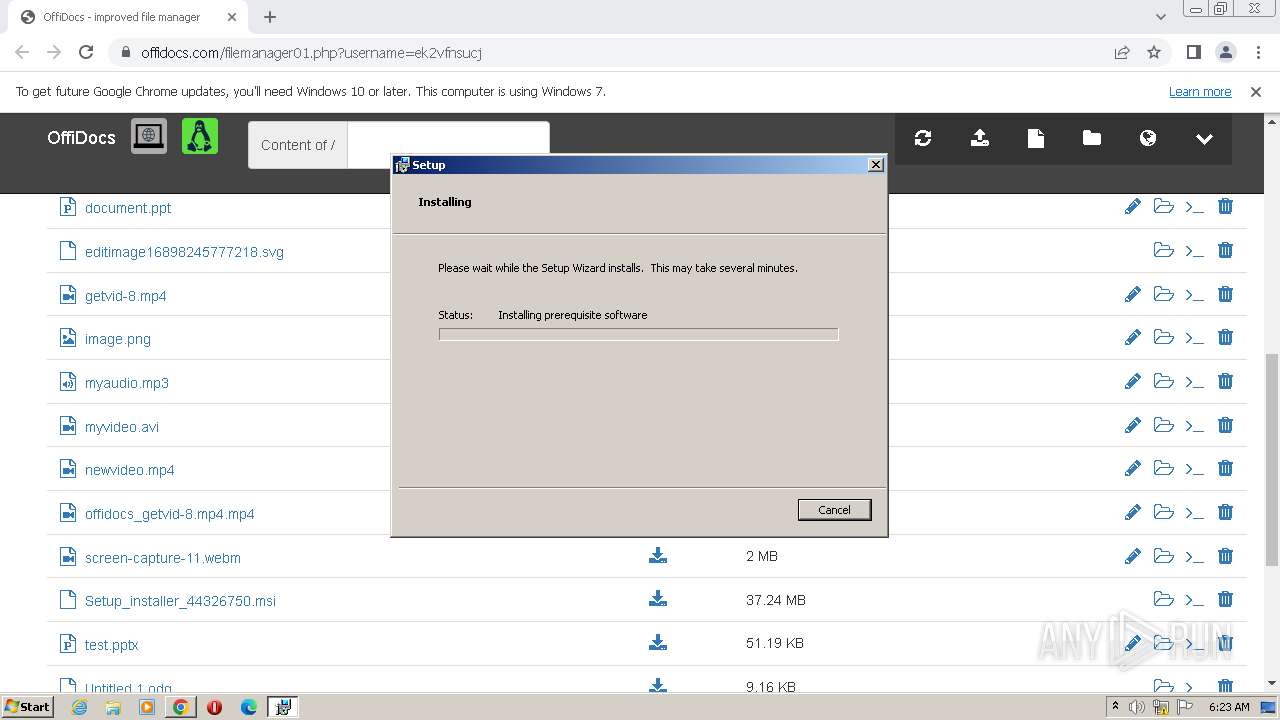Close the Setup dialog window

(876, 165)
